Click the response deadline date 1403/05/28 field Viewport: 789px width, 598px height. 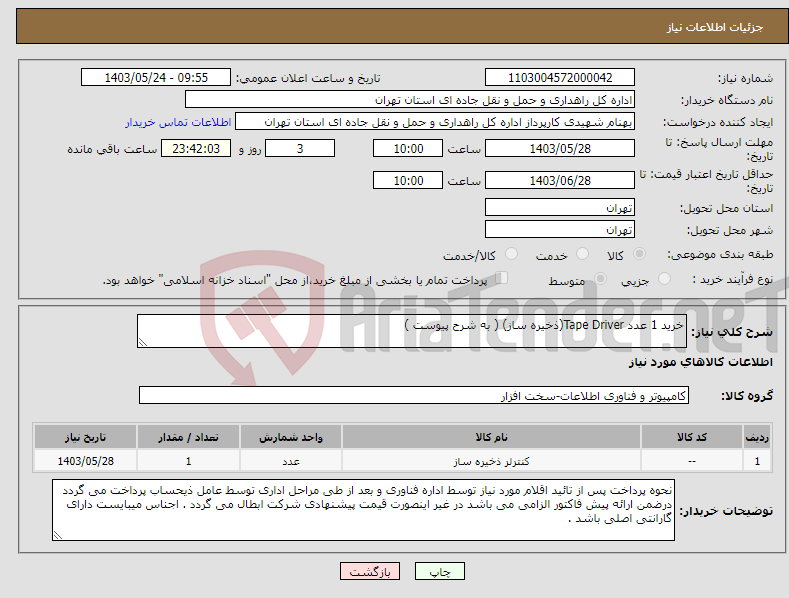[x=560, y=148]
